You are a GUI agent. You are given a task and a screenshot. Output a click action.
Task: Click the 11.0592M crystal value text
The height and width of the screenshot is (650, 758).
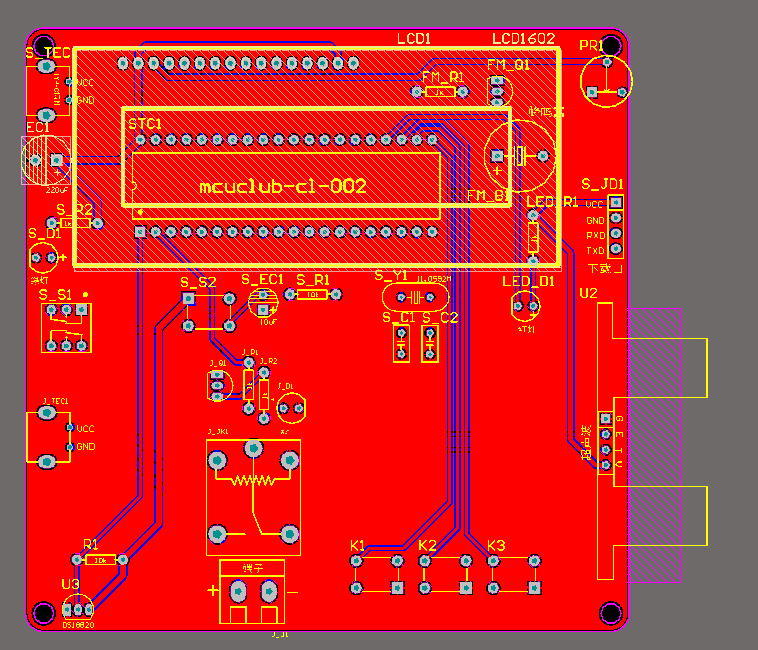click(x=434, y=279)
